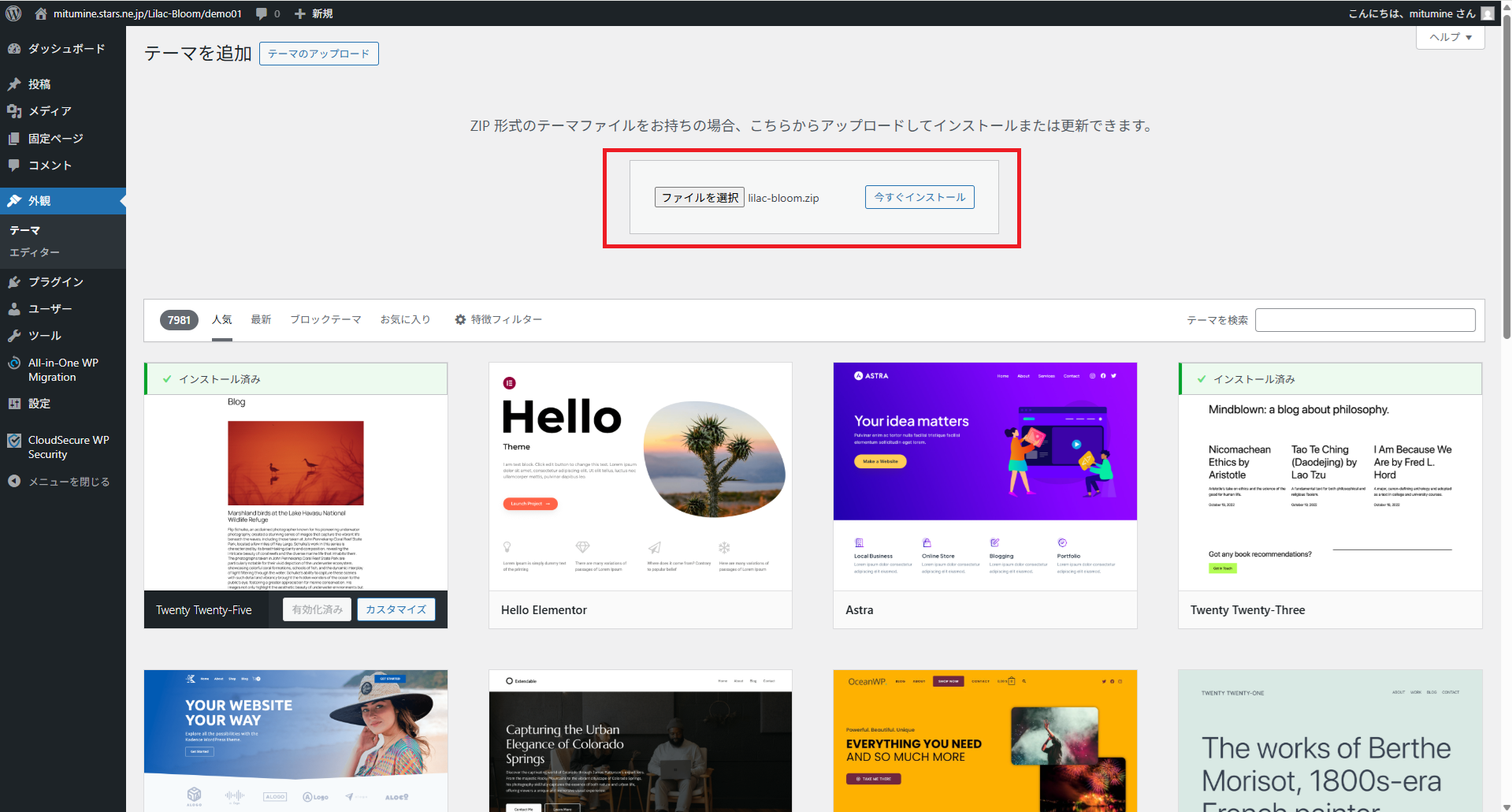Collapse the sidebar with メニューを閉じる
The width and height of the screenshot is (1512, 812).
click(59, 482)
